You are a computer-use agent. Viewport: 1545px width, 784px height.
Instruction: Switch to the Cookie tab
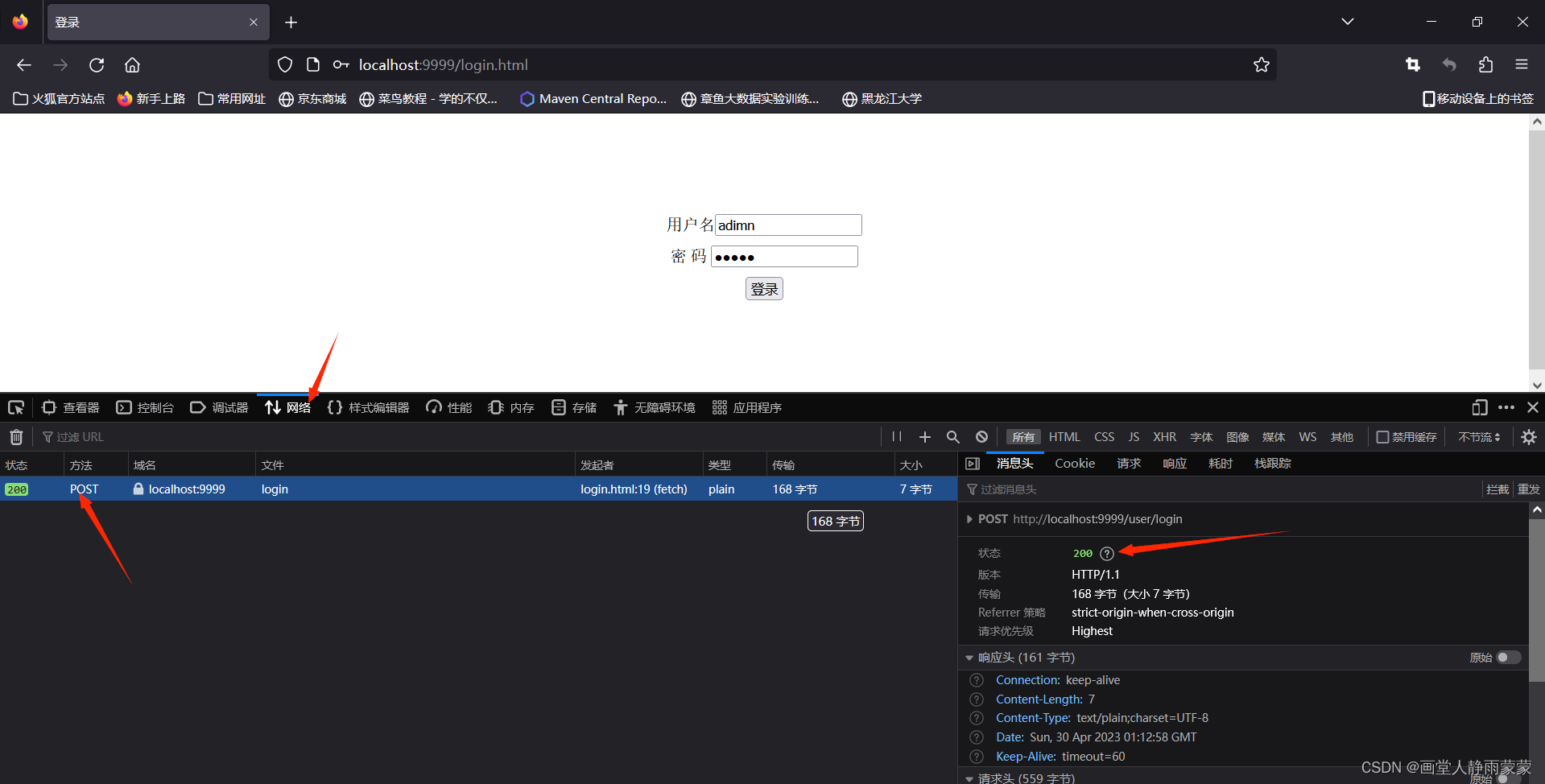tap(1074, 463)
